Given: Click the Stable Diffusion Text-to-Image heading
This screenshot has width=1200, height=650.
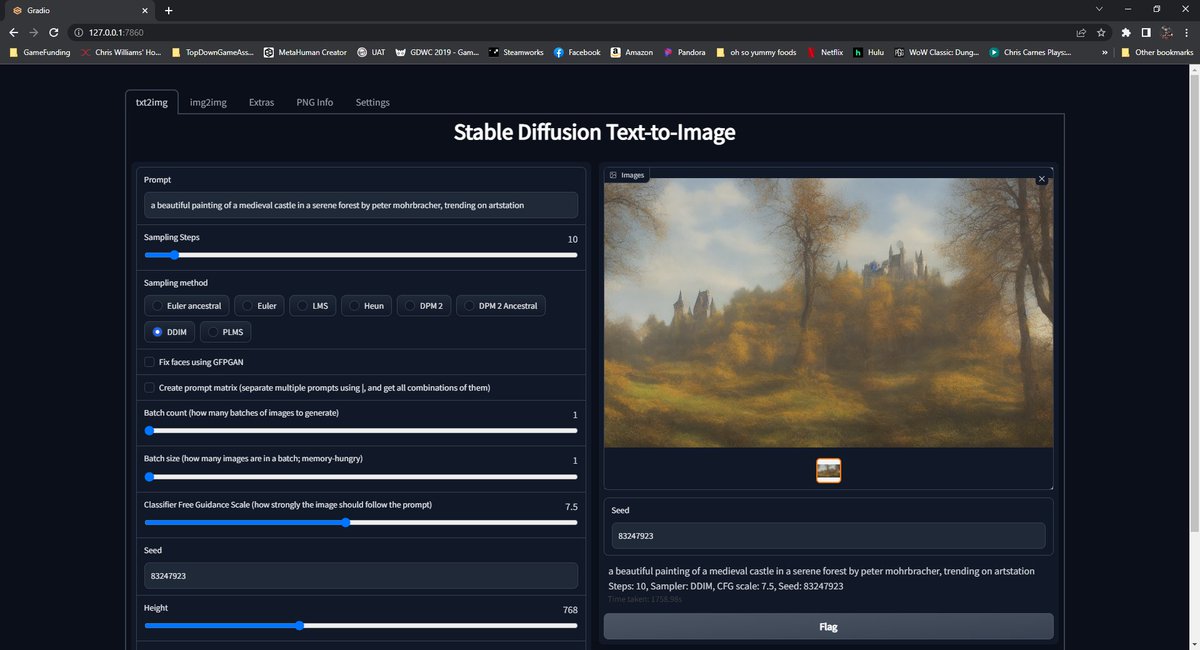Looking at the screenshot, I should (595, 132).
